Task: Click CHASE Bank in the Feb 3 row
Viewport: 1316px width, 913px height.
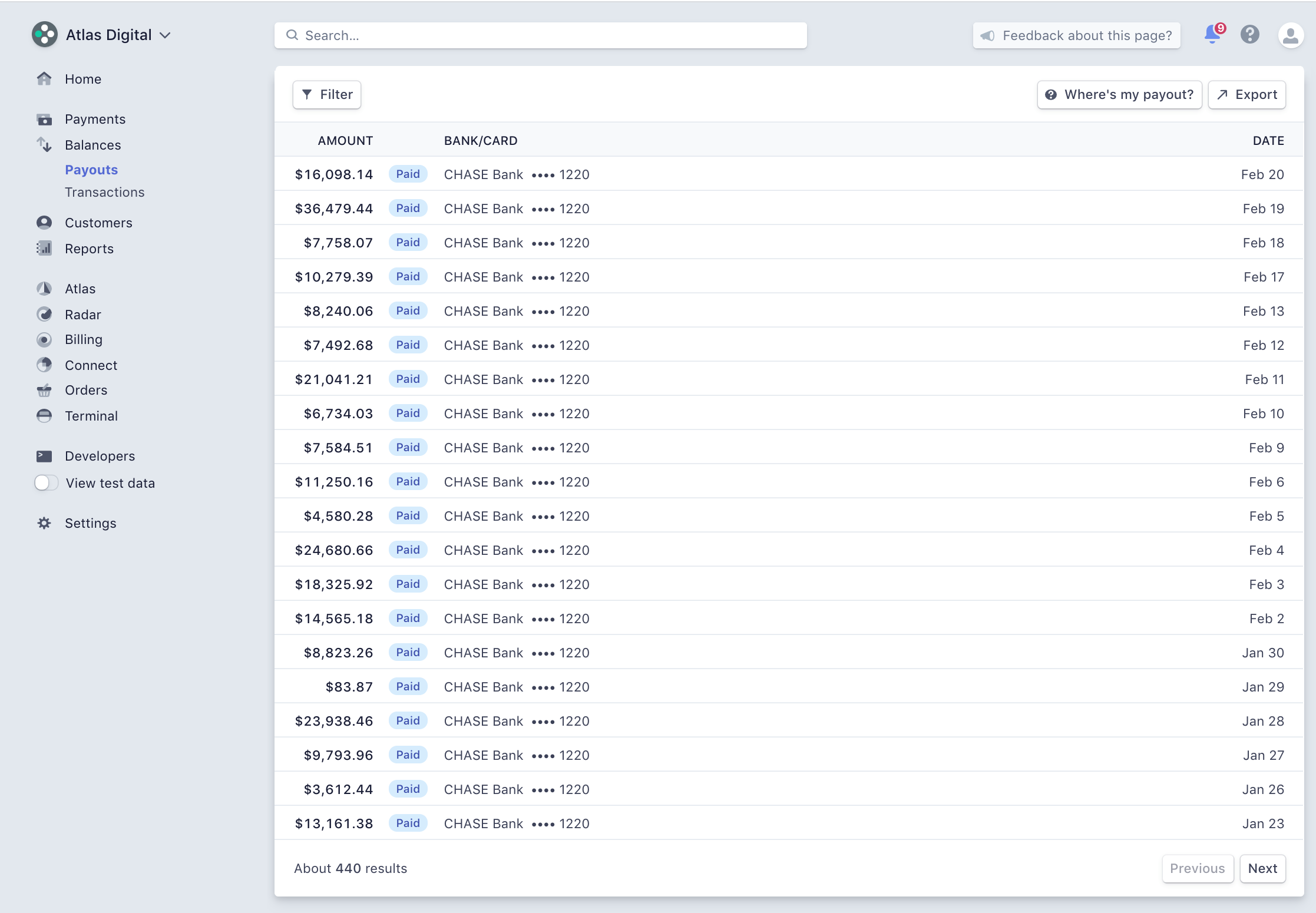Action: click(x=484, y=584)
